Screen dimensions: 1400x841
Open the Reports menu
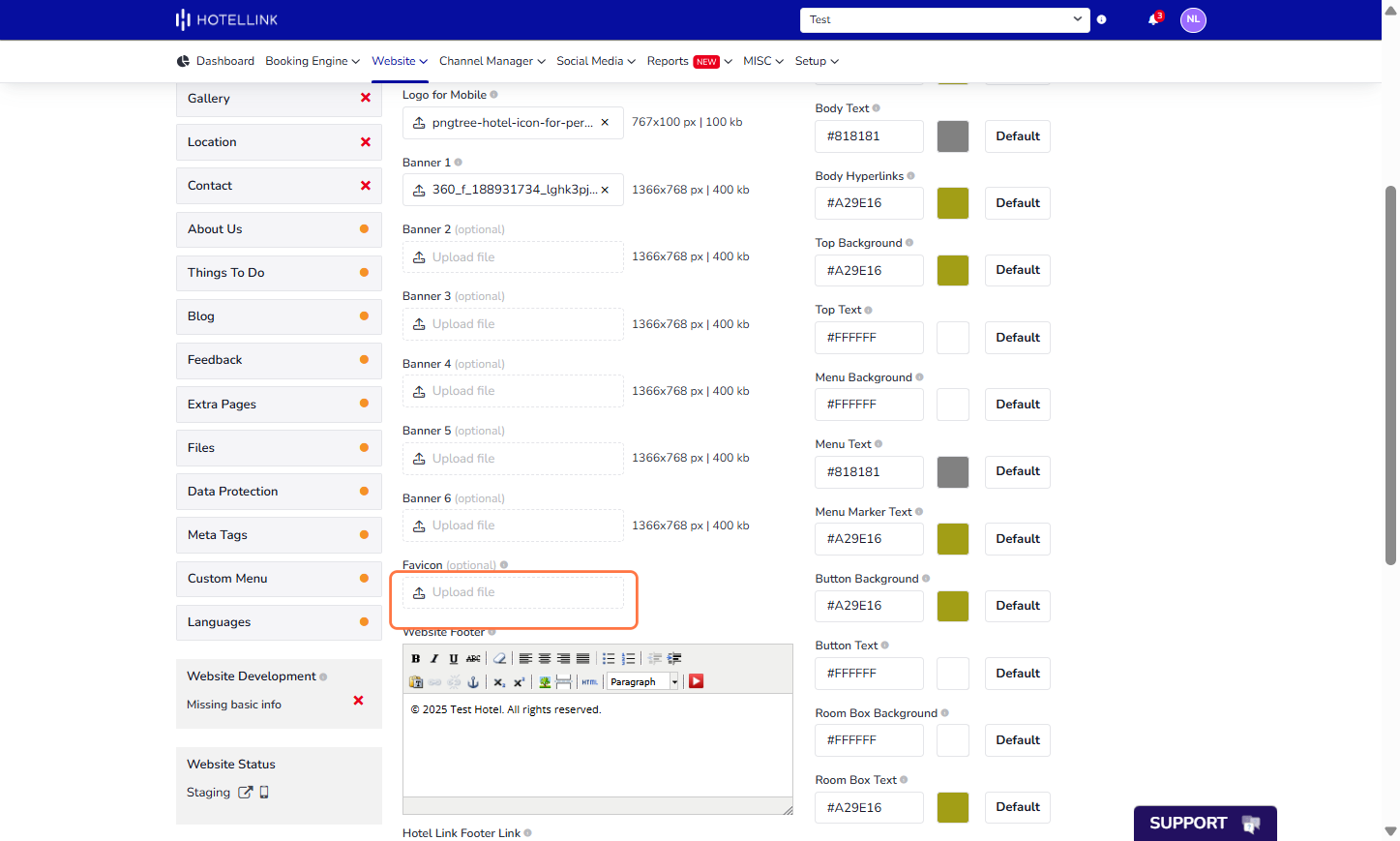(x=690, y=61)
